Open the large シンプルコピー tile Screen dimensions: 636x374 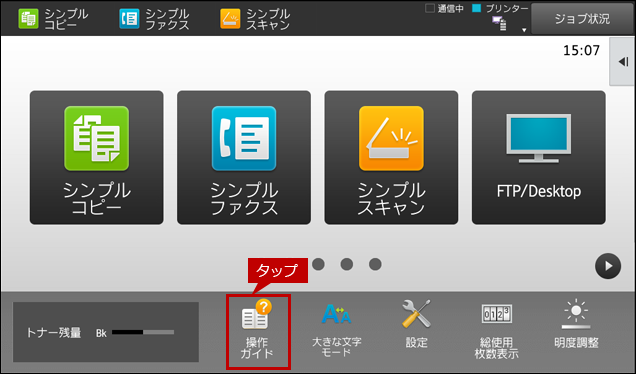[97, 157]
